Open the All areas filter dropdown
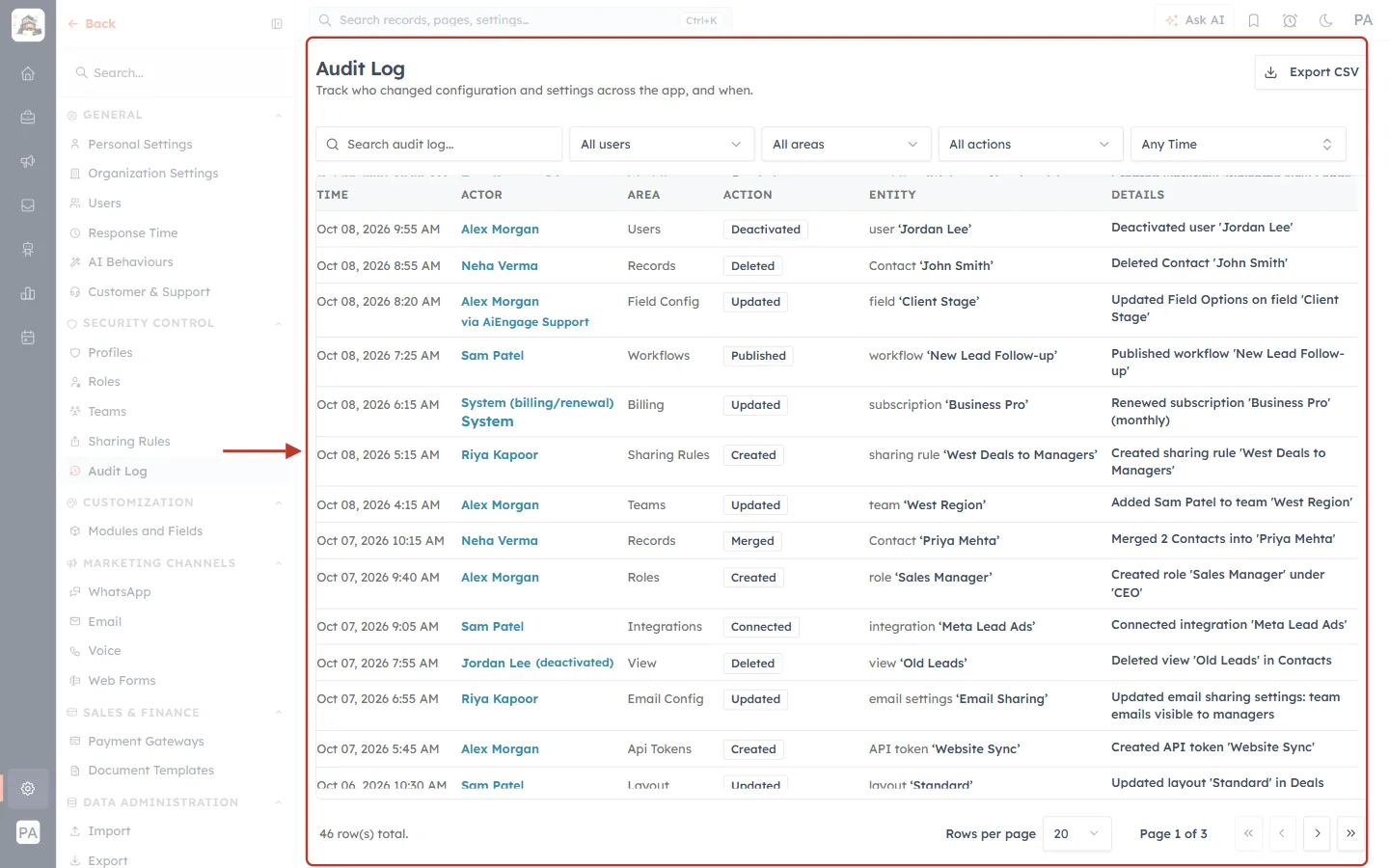Viewport: 1389px width, 868px height. pyautogui.click(x=846, y=145)
